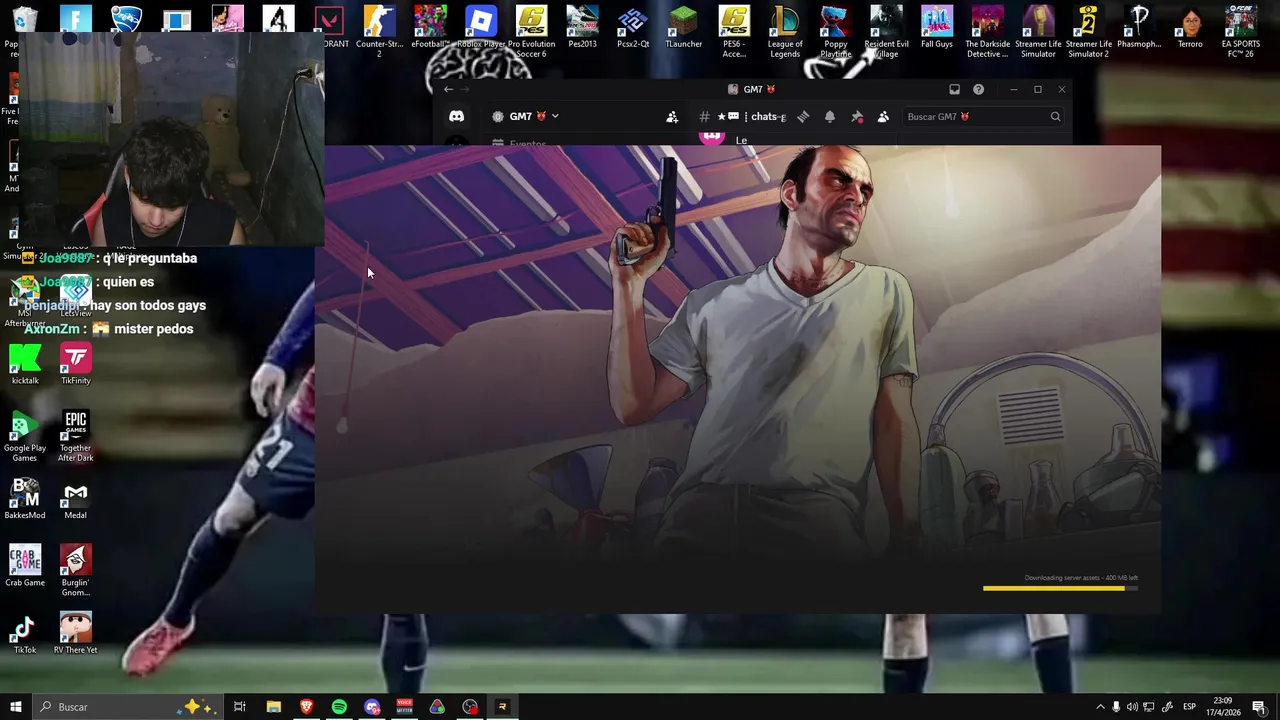
Task: Open the Google Play Games icon
Action: pos(25,436)
